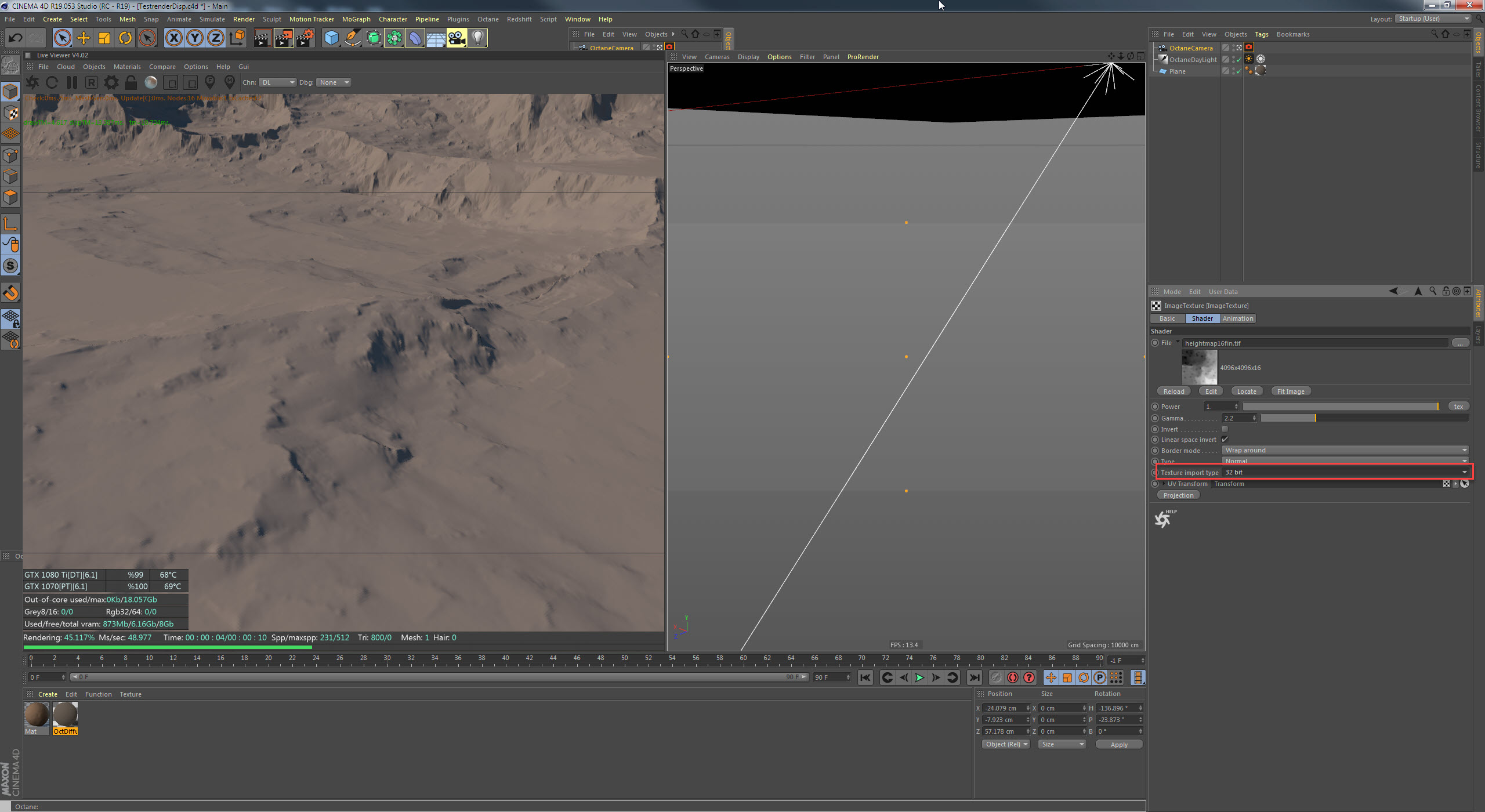Open Texture import type dropdown

point(1345,472)
